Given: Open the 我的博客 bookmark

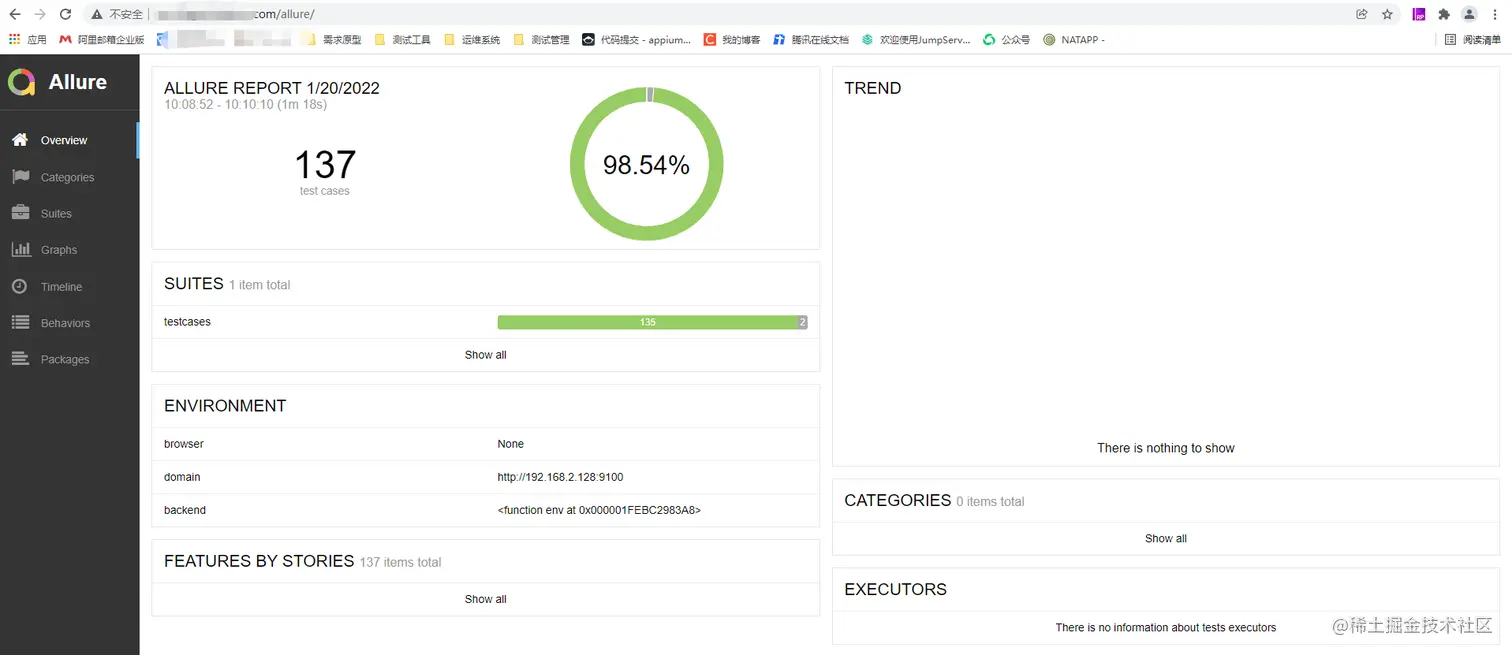Looking at the screenshot, I should tap(732, 40).
